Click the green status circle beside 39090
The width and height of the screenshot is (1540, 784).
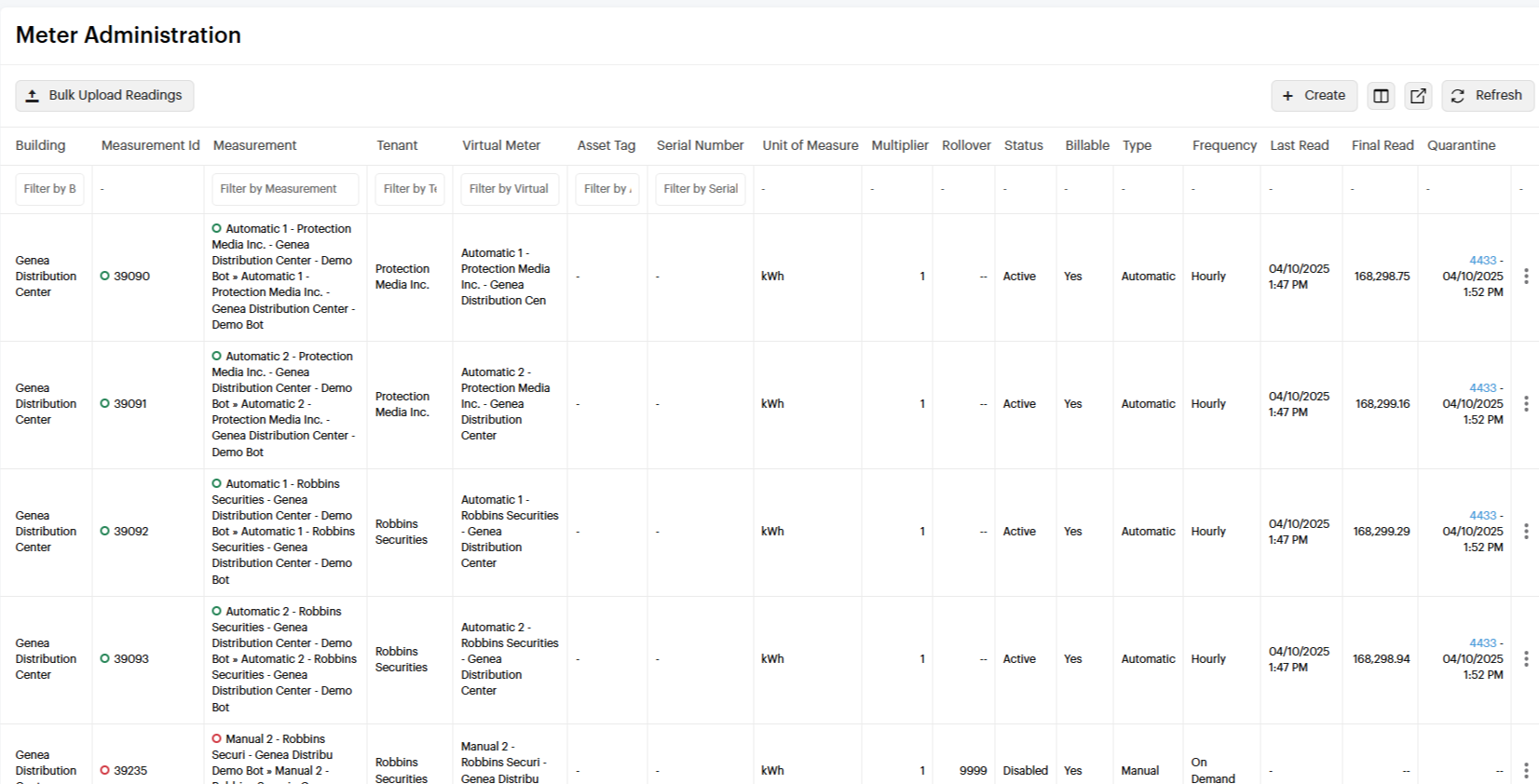click(105, 277)
